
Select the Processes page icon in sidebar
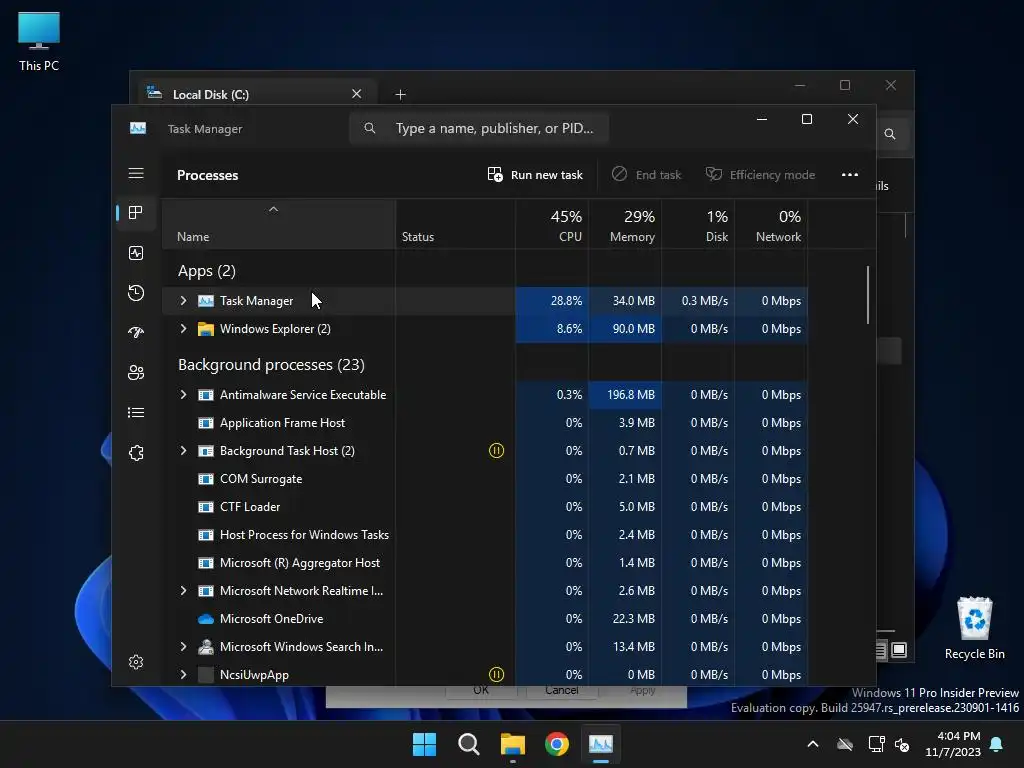pos(136,212)
